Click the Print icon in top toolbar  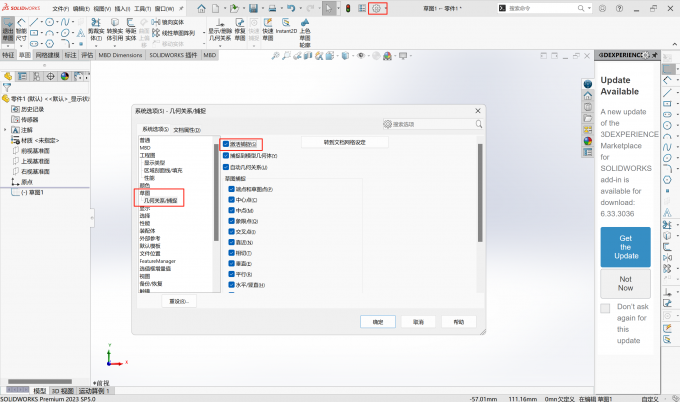point(272,8)
